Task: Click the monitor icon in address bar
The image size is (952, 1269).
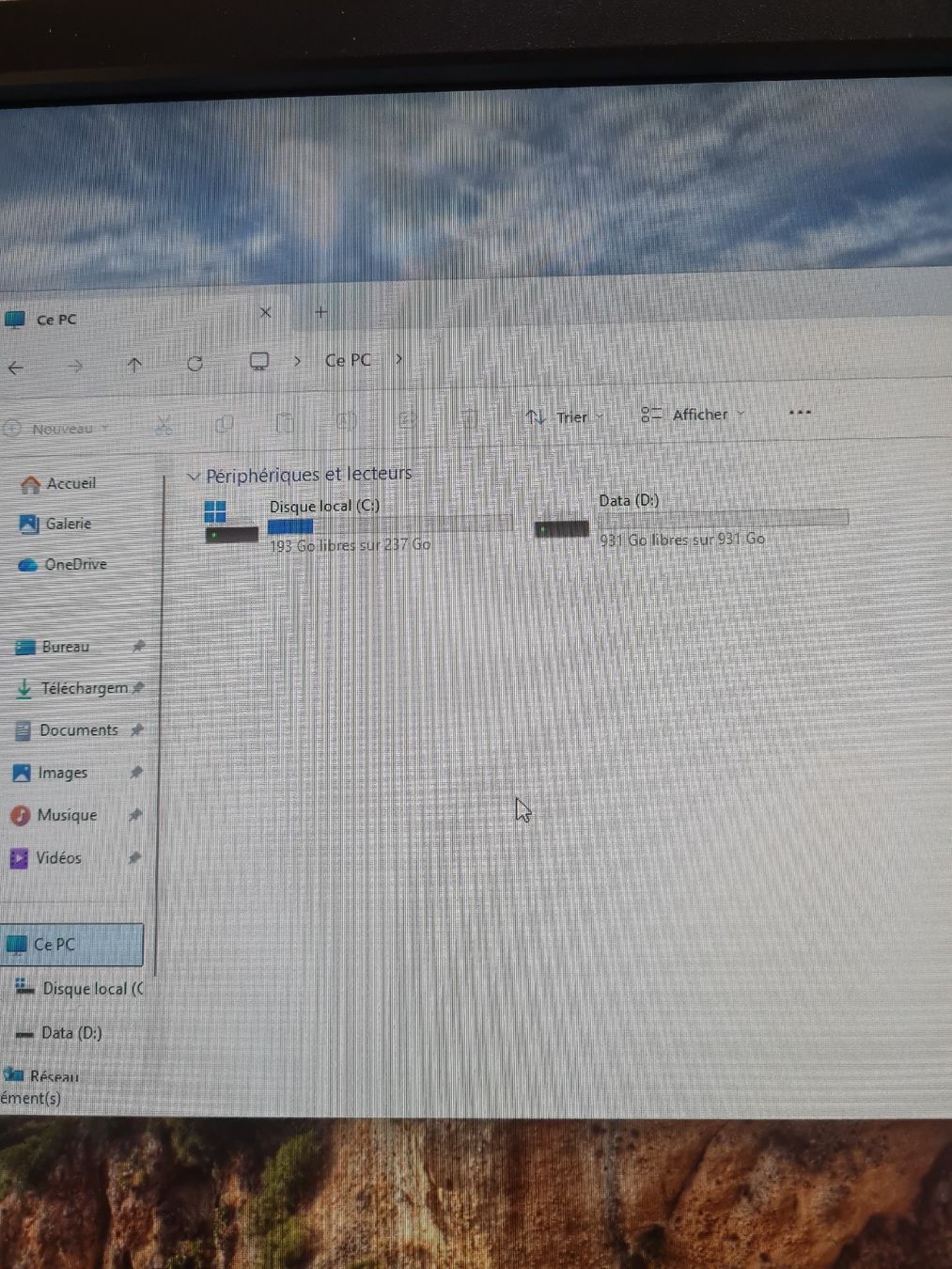Action: [259, 361]
